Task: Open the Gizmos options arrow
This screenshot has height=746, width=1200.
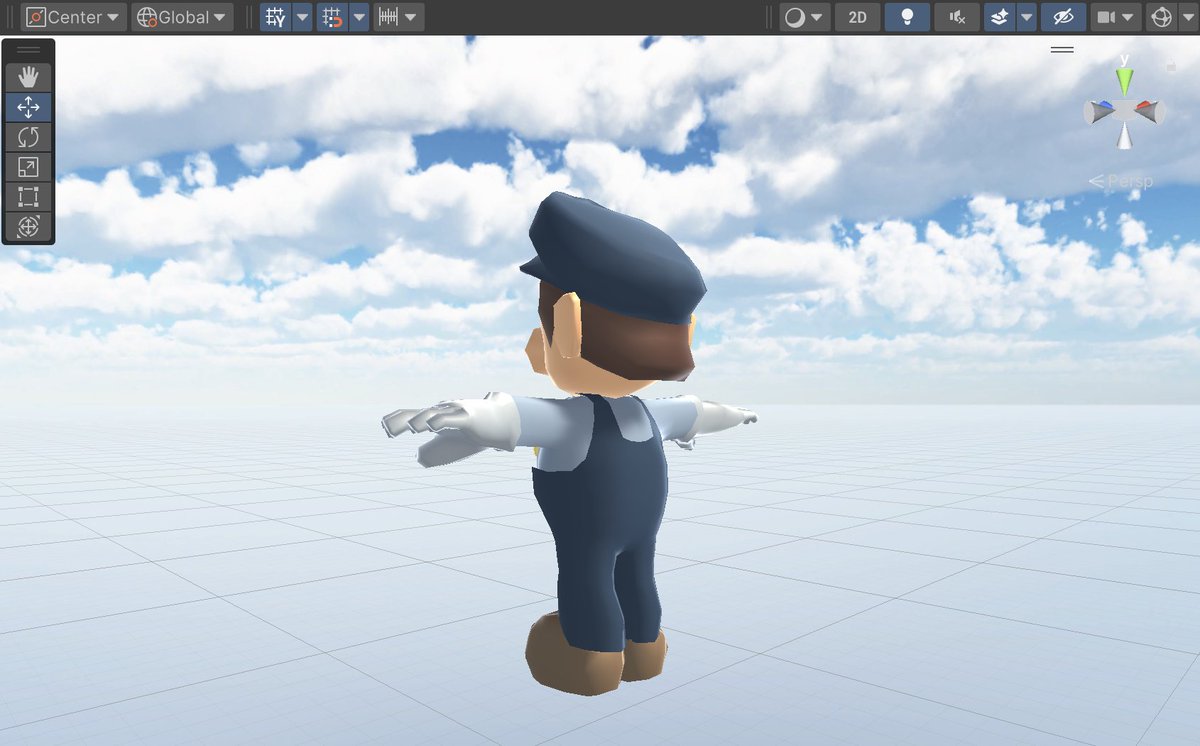Action: (1188, 17)
